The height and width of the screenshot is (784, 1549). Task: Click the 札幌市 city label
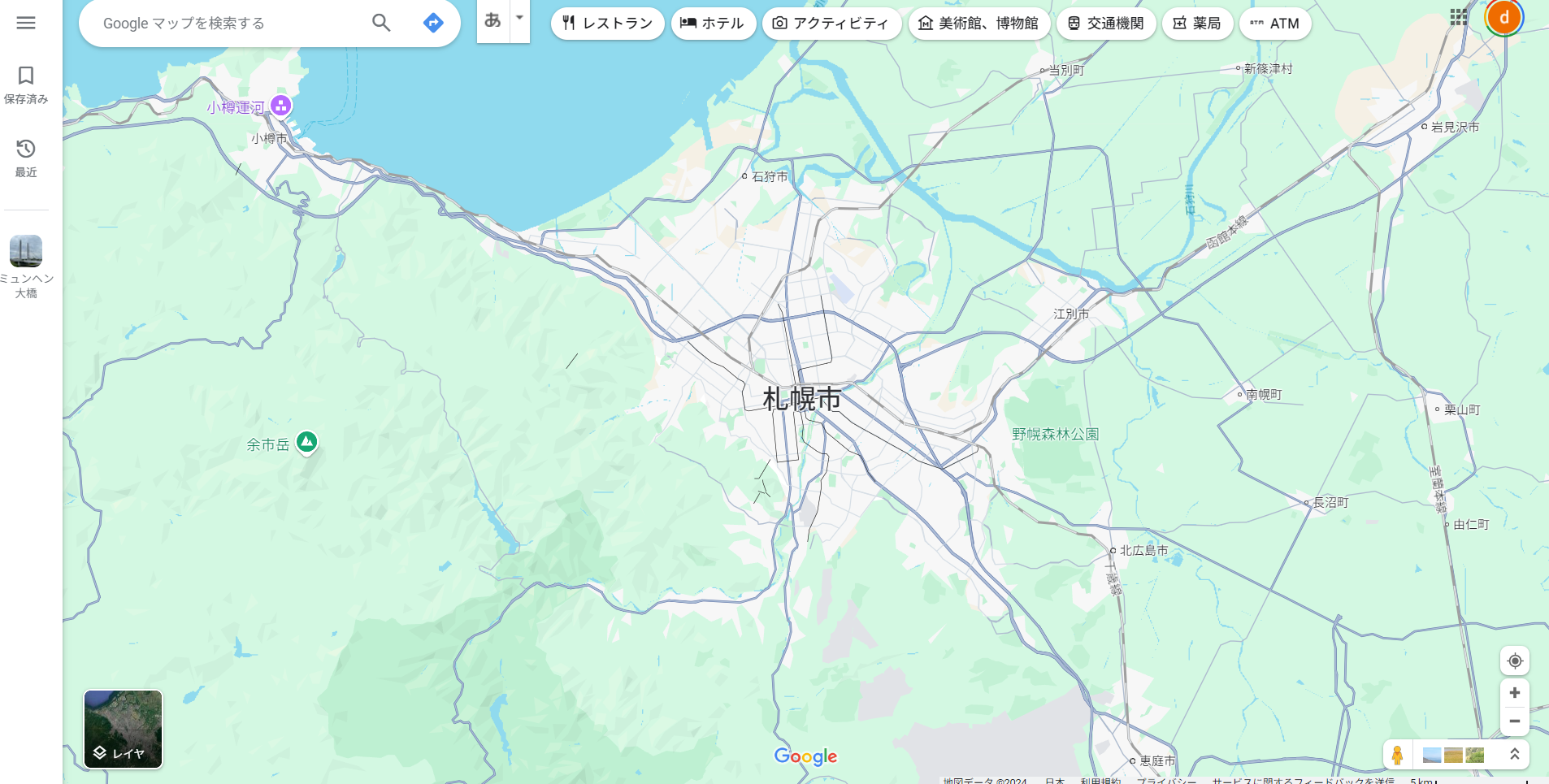pos(801,399)
